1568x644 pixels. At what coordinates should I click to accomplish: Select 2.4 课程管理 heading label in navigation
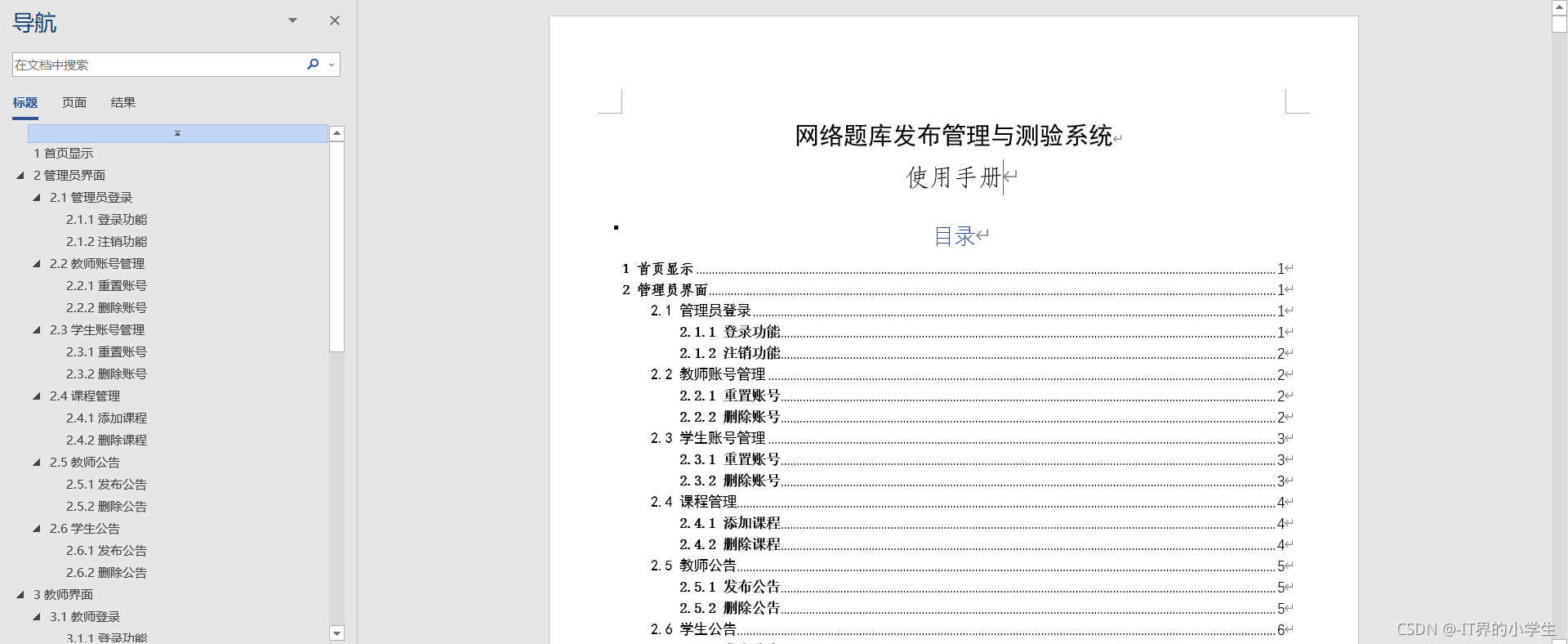click(x=85, y=396)
